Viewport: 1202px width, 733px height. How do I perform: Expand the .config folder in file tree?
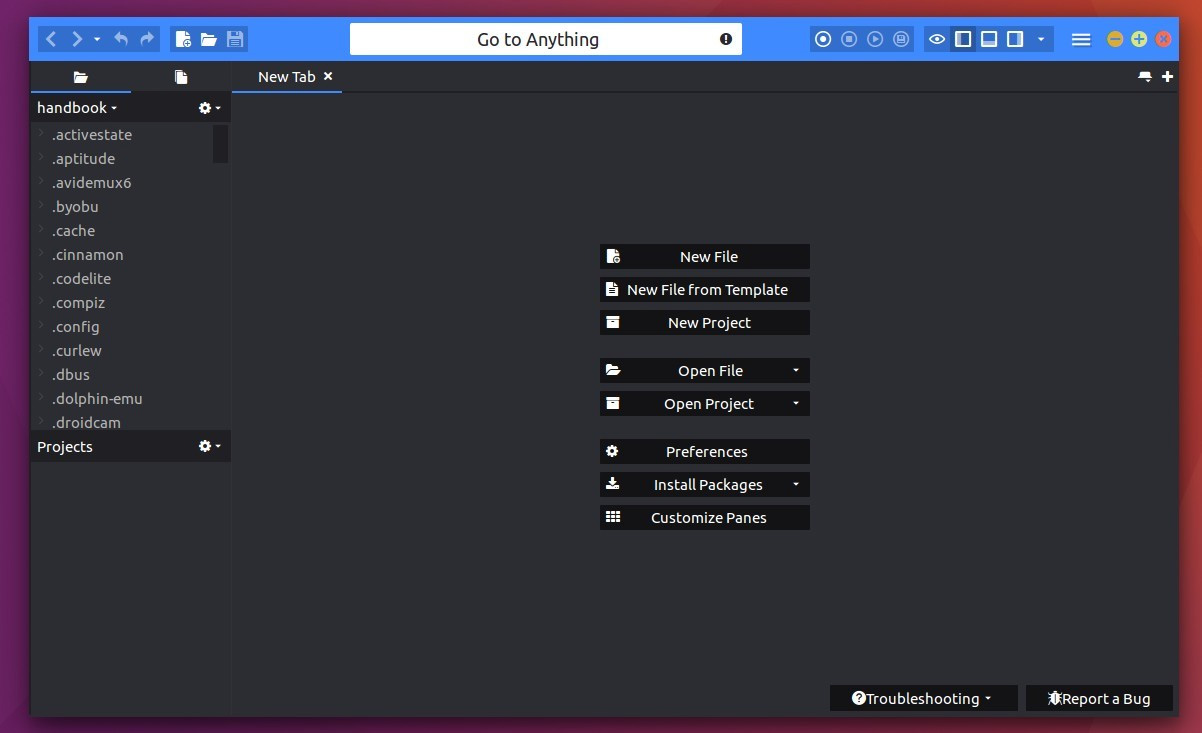coord(41,326)
